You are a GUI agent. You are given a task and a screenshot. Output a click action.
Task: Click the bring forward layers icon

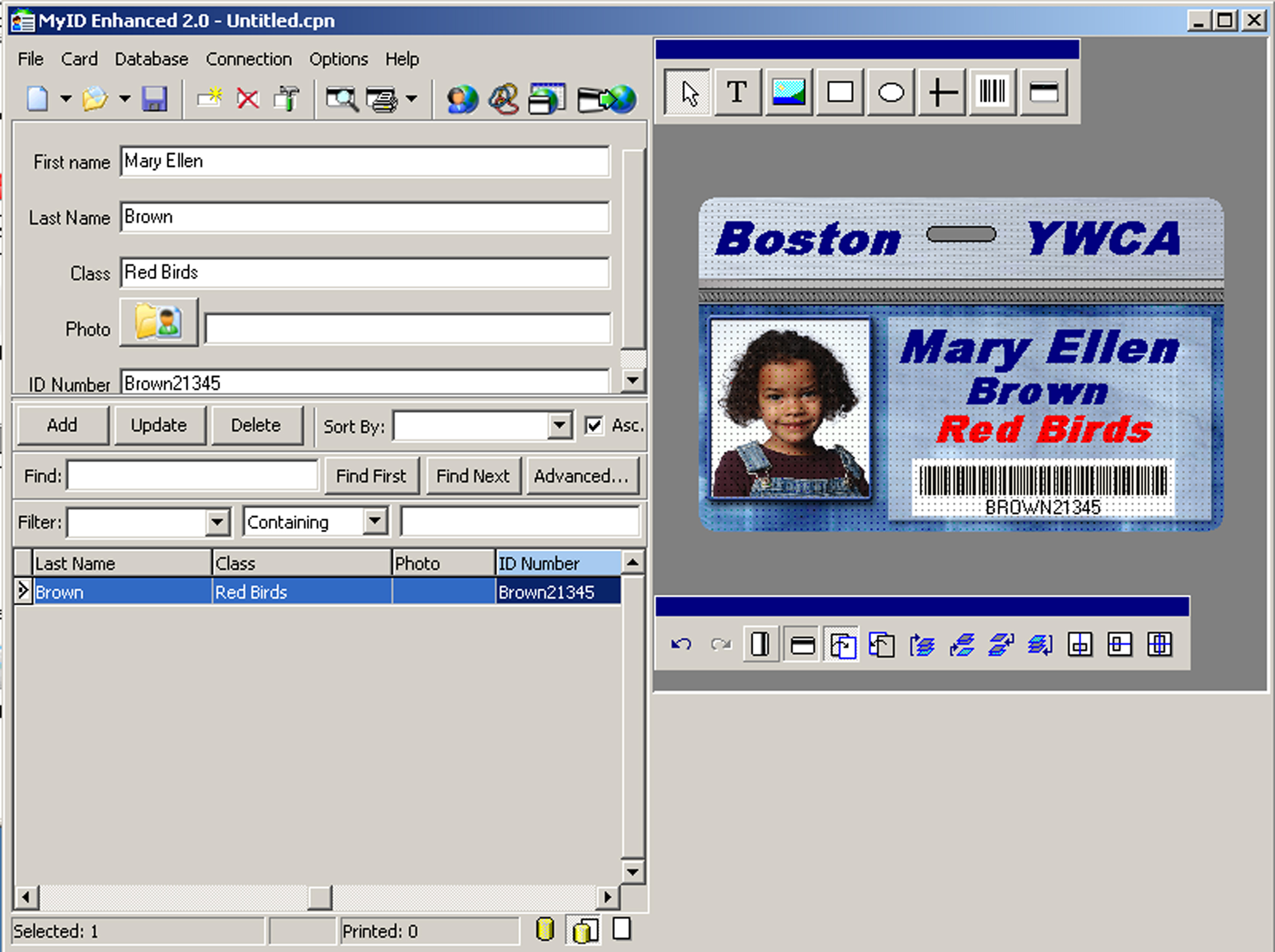[1002, 644]
